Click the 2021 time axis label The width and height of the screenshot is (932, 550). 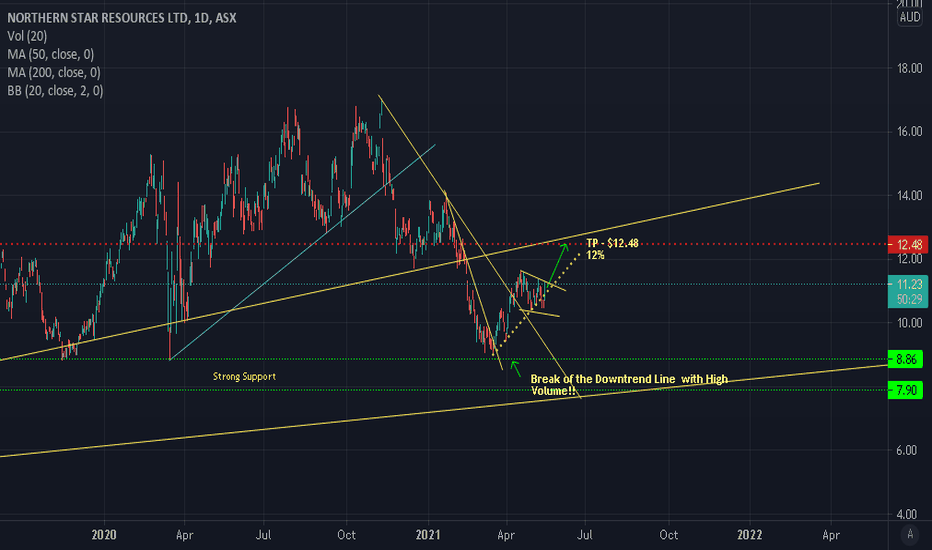coord(428,535)
